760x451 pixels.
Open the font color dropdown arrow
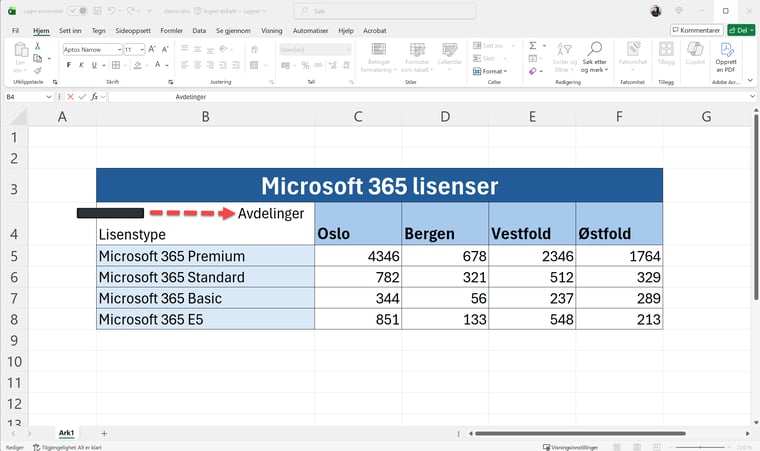click(x=167, y=65)
